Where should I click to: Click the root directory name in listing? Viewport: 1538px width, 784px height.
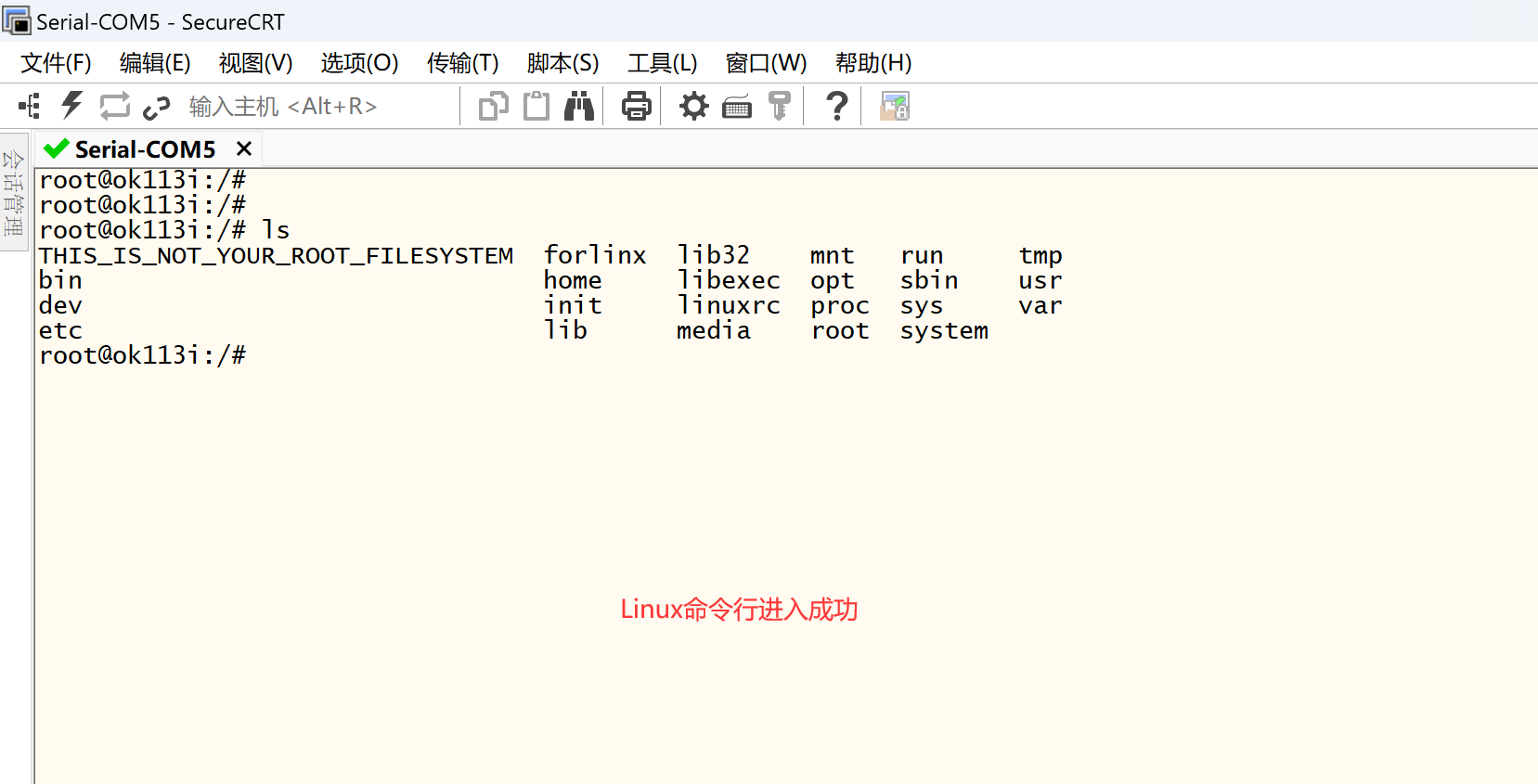pos(840,330)
